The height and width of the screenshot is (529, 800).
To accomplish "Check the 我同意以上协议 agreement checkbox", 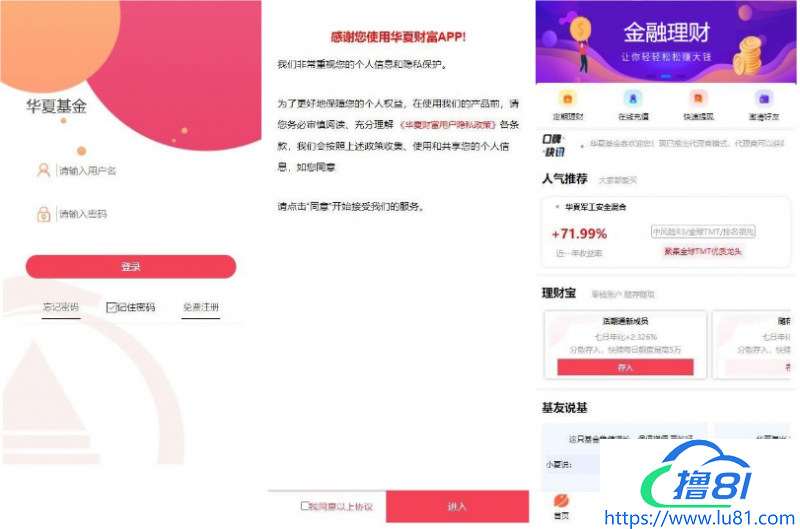I will [x=305, y=506].
